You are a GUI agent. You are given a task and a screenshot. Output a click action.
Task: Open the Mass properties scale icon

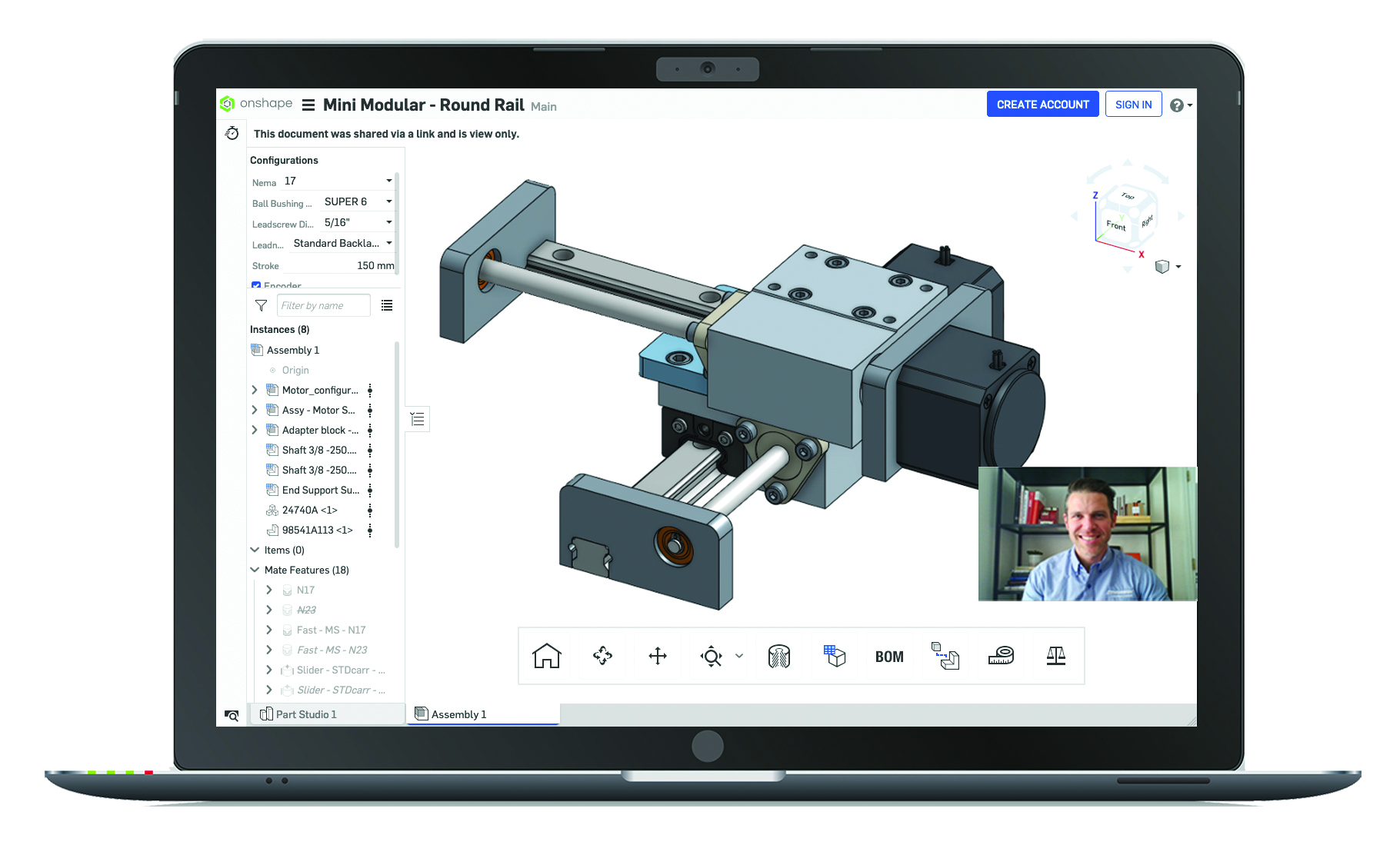click(x=1056, y=656)
